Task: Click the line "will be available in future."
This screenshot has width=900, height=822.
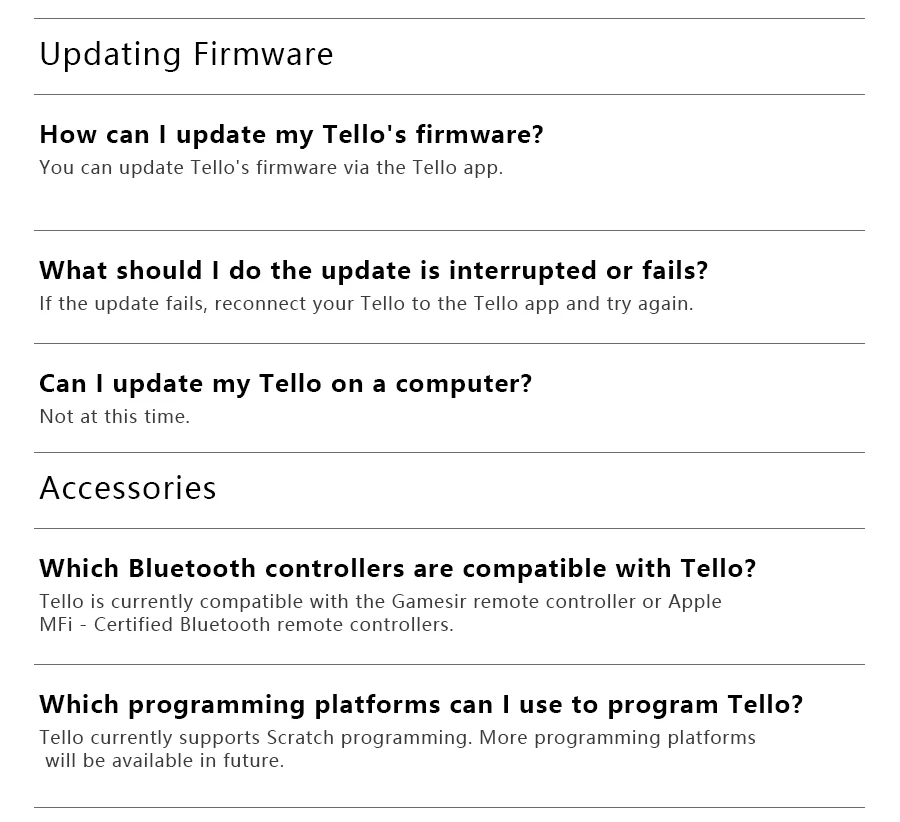Action: click(165, 761)
